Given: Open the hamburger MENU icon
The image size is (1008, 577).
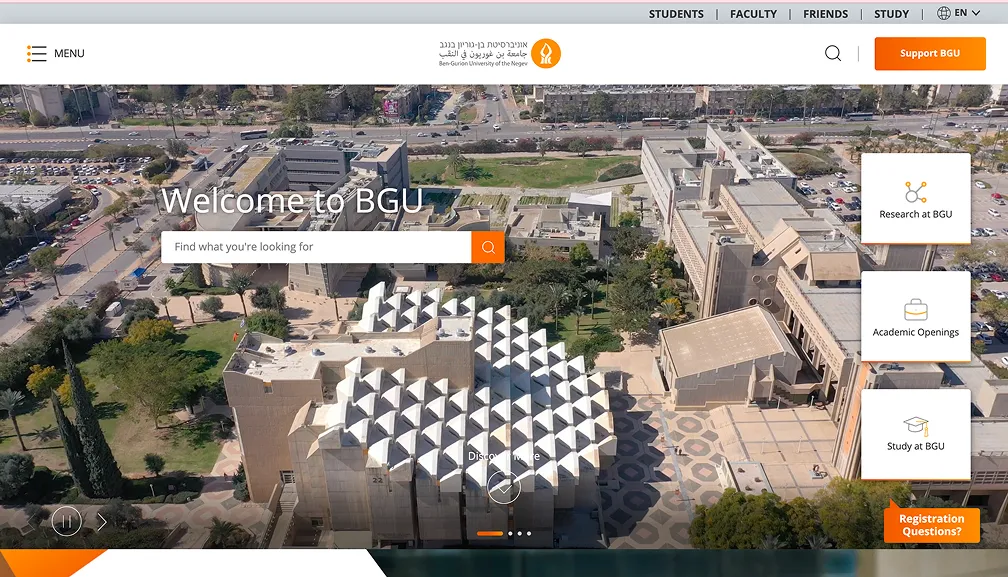Looking at the screenshot, I should tap(36, 53).
